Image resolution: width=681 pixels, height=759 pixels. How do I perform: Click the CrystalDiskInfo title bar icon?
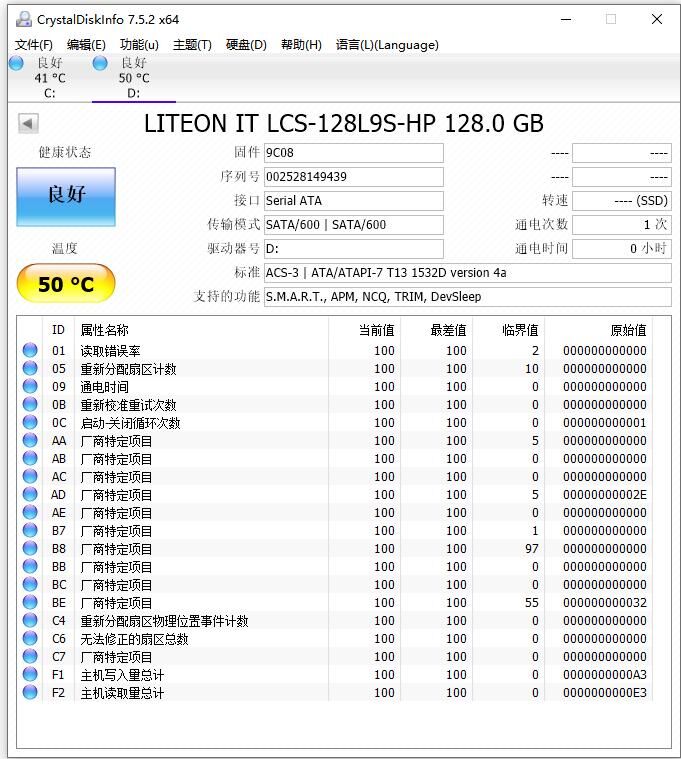pyautogui.click(x=23, y=19)
